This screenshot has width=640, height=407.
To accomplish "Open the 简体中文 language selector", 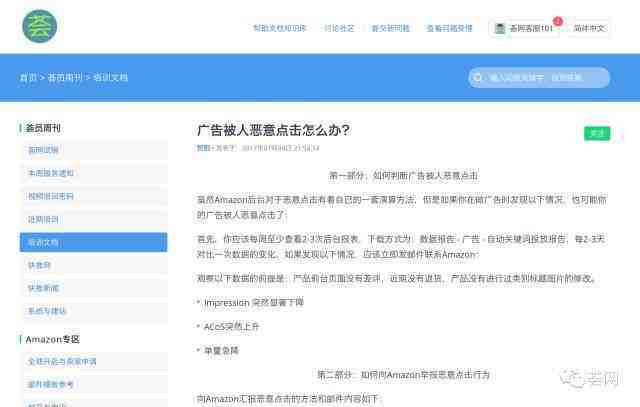I will pyautogui.click(x=589, y=28).
